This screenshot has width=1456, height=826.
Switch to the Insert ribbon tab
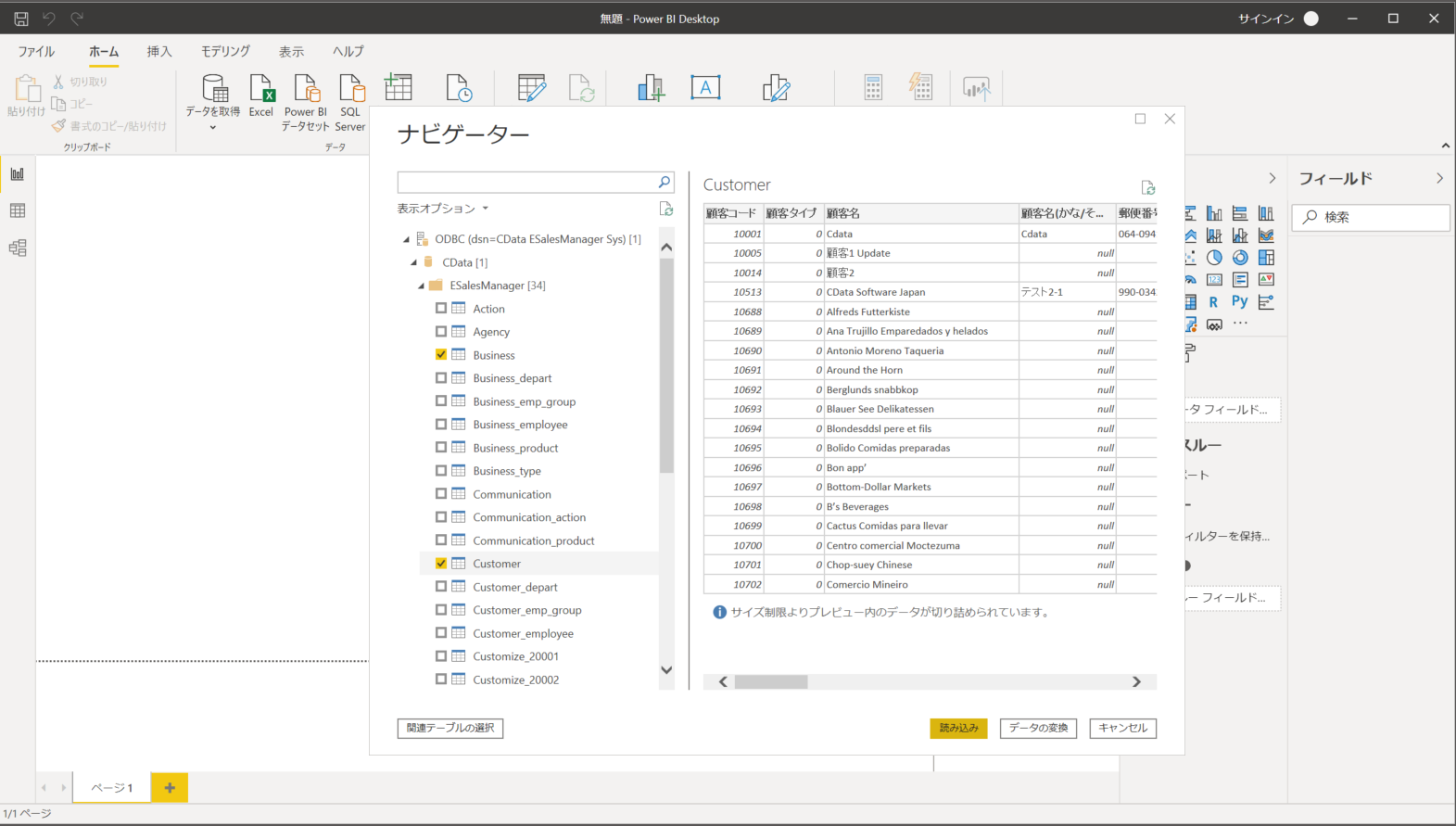159,52
